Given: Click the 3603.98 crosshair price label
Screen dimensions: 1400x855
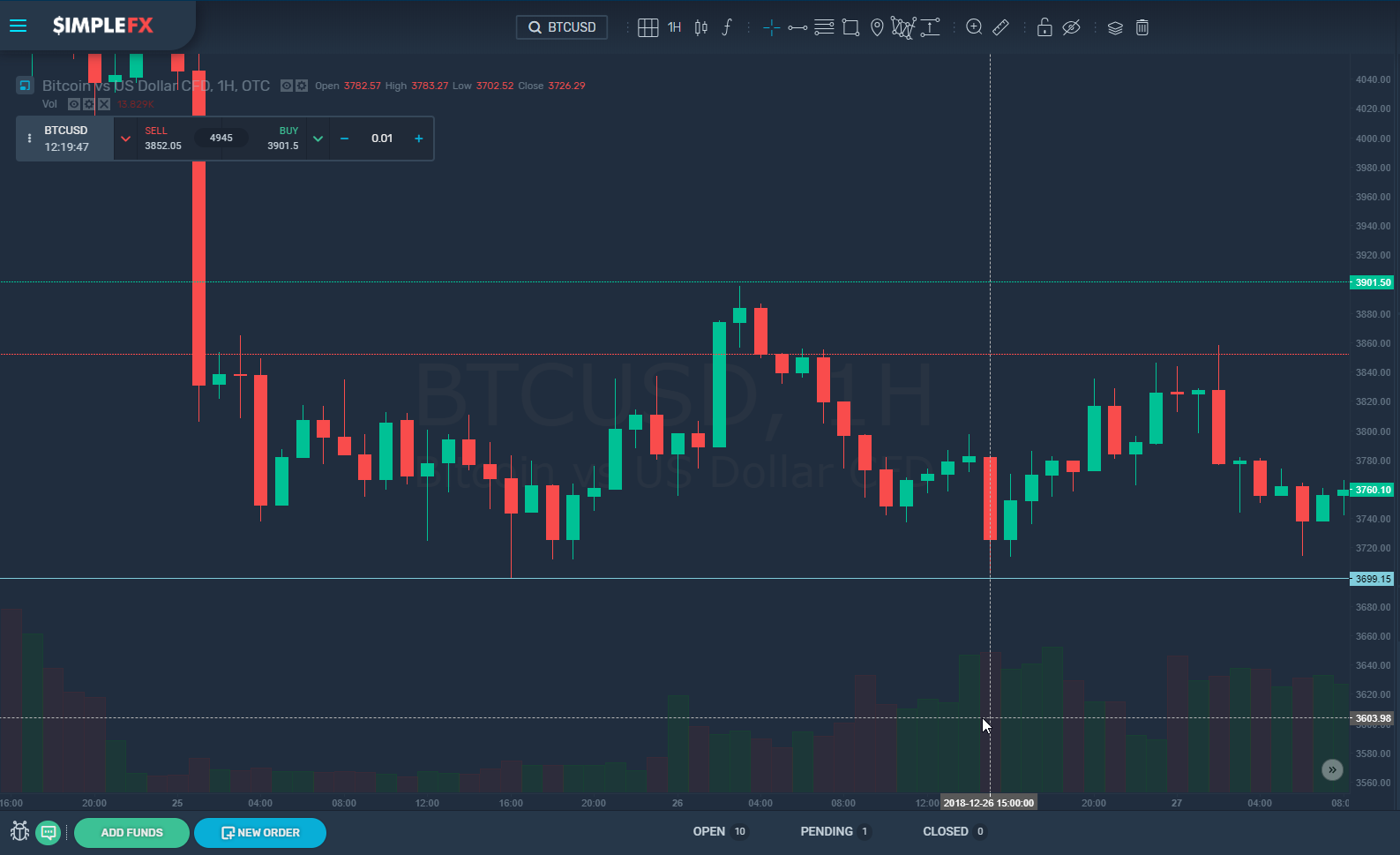Looking at the screenshot, I should pos(1372,718).
